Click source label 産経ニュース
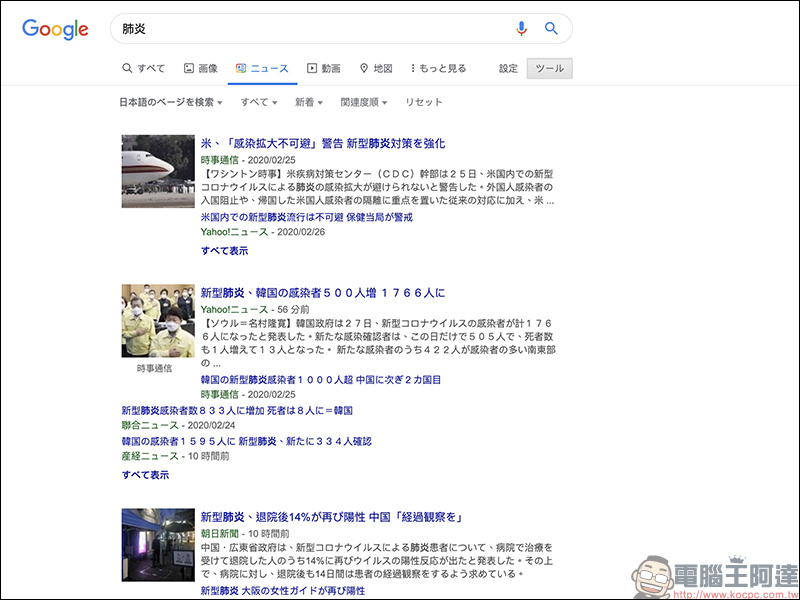The width and height of the screenshot is (800, 600). (150, 456)
